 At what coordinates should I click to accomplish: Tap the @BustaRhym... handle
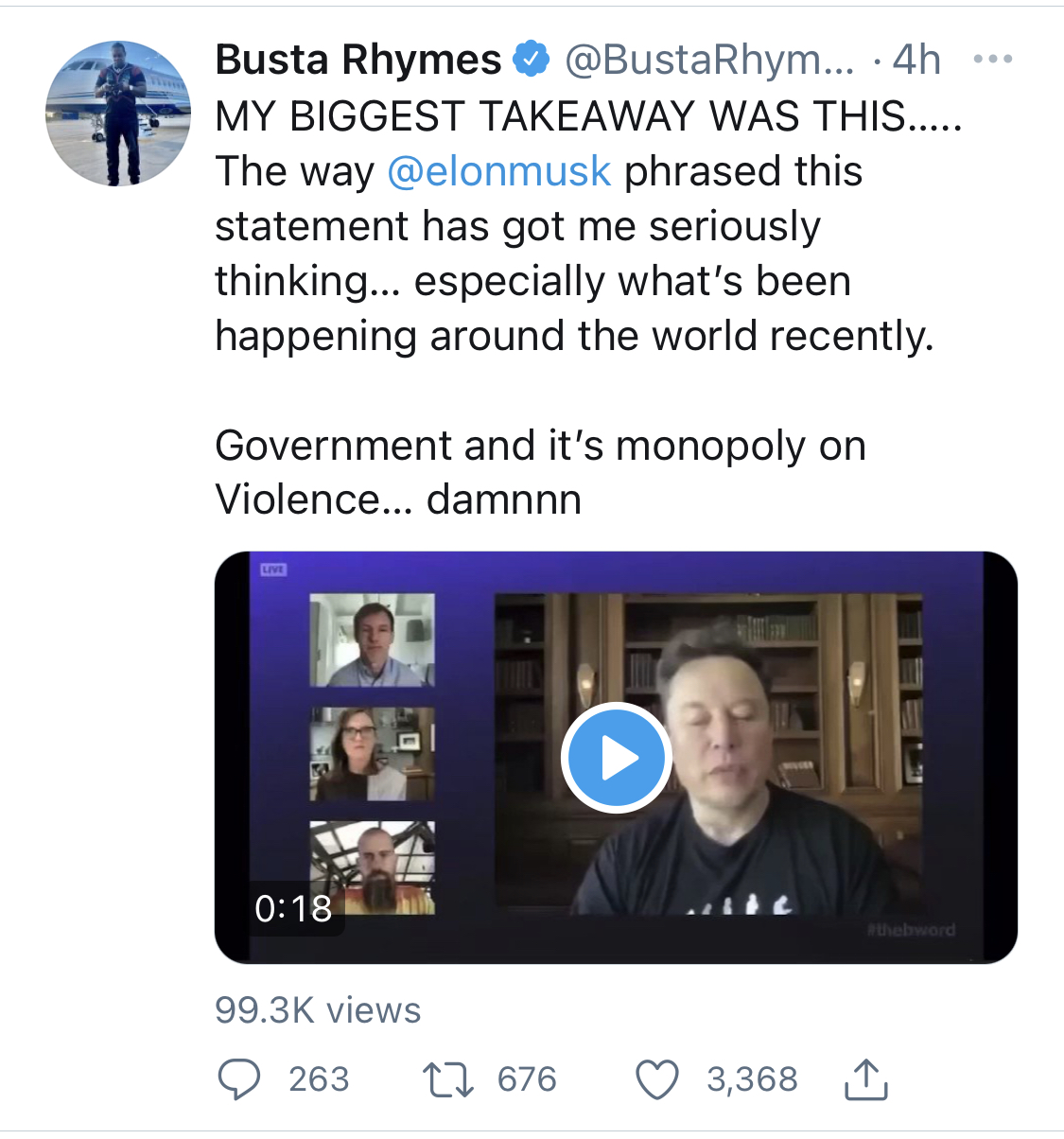[x=708, y=61]
